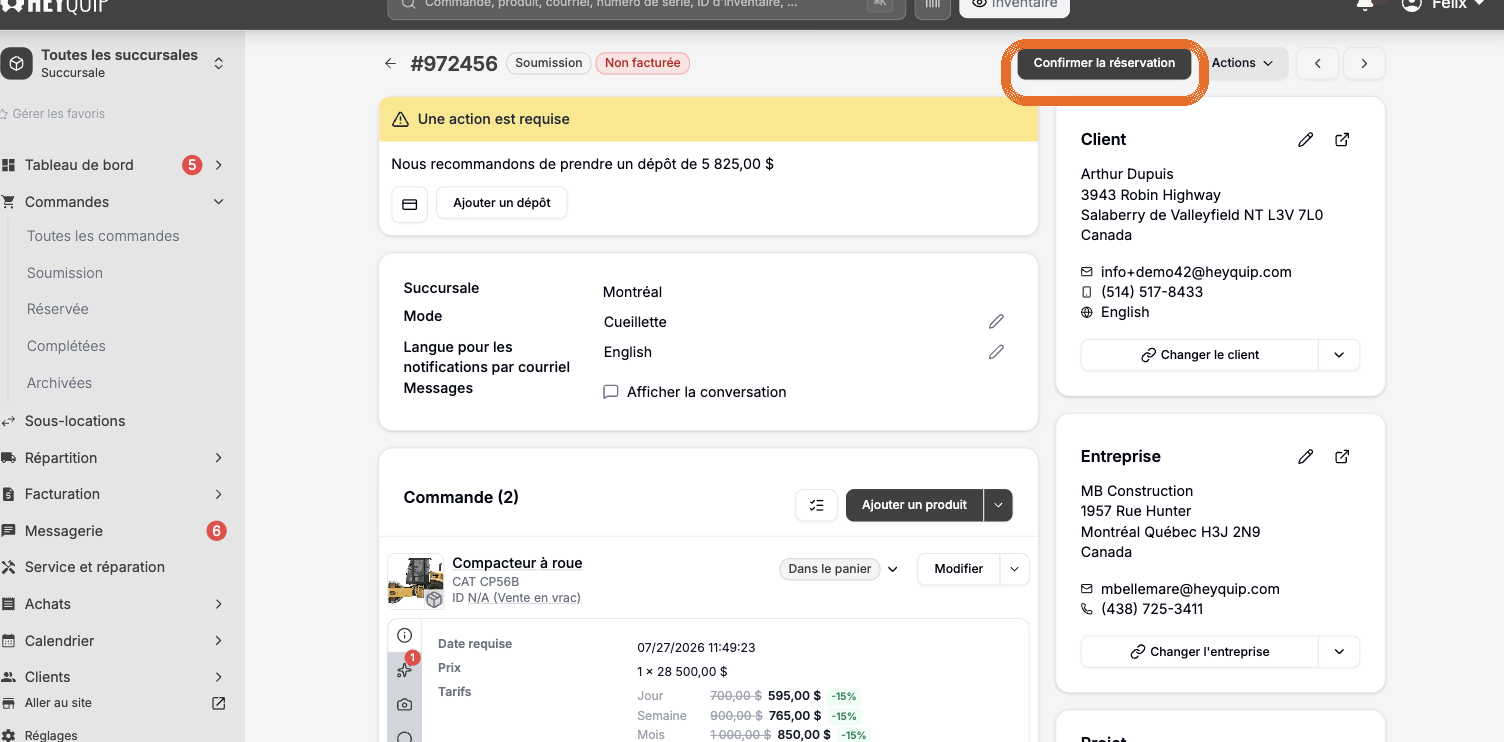
Task: Click the checklist icon beside Ajouter un produit
Action: pos(816,505)
